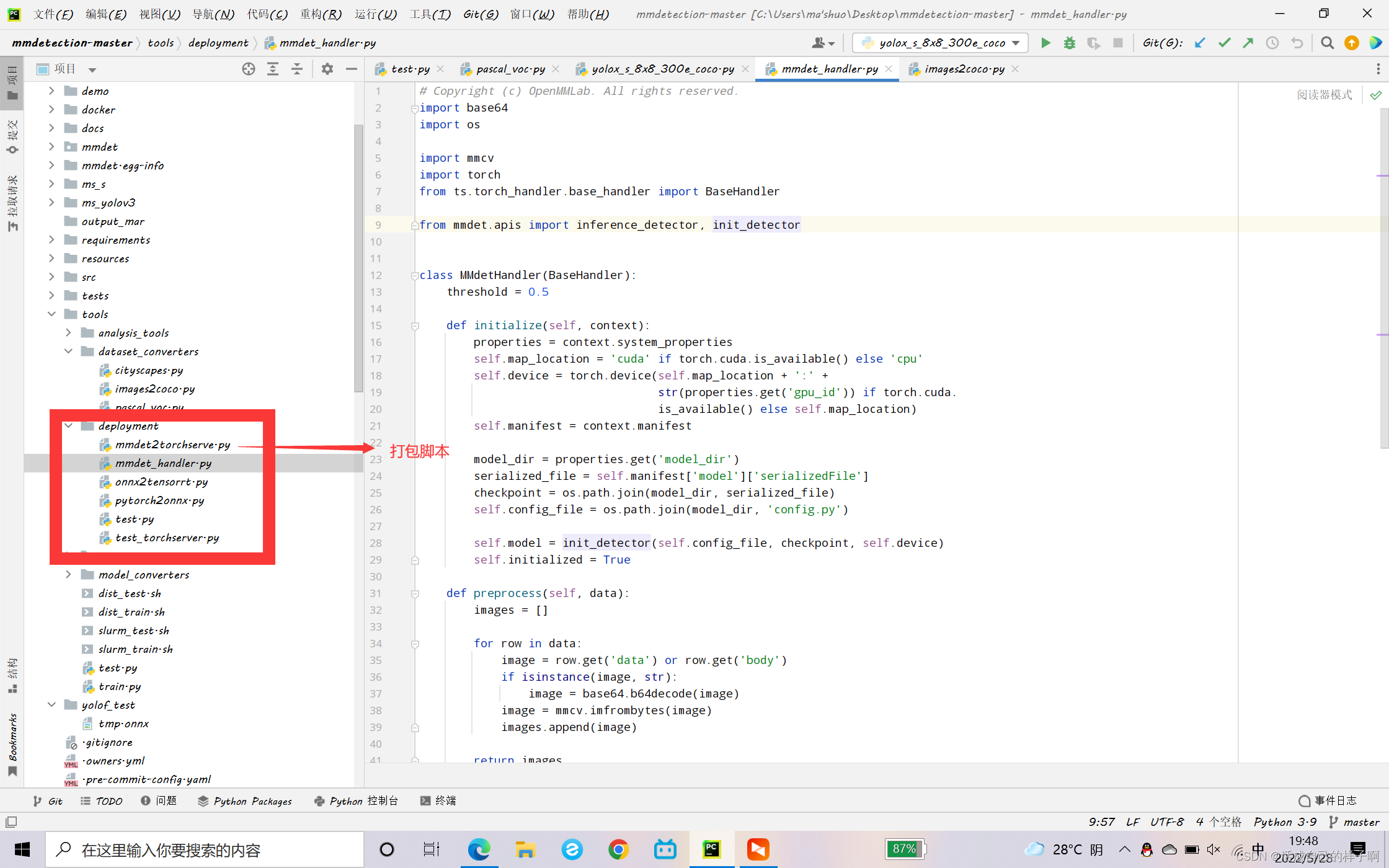
Task: Click Git push arrow icon
Action: point(1248,43)
